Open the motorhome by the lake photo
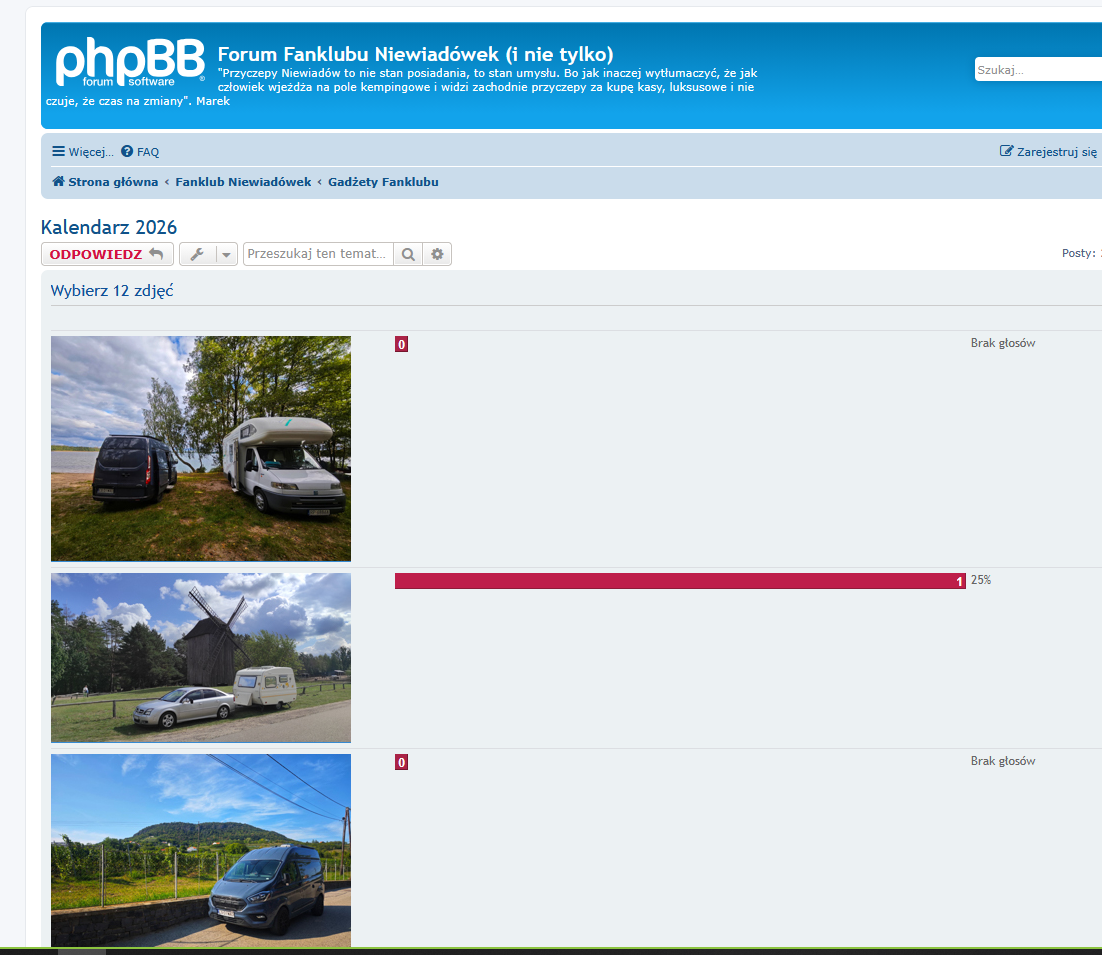 pyautogui.click(x=201, y=448)
